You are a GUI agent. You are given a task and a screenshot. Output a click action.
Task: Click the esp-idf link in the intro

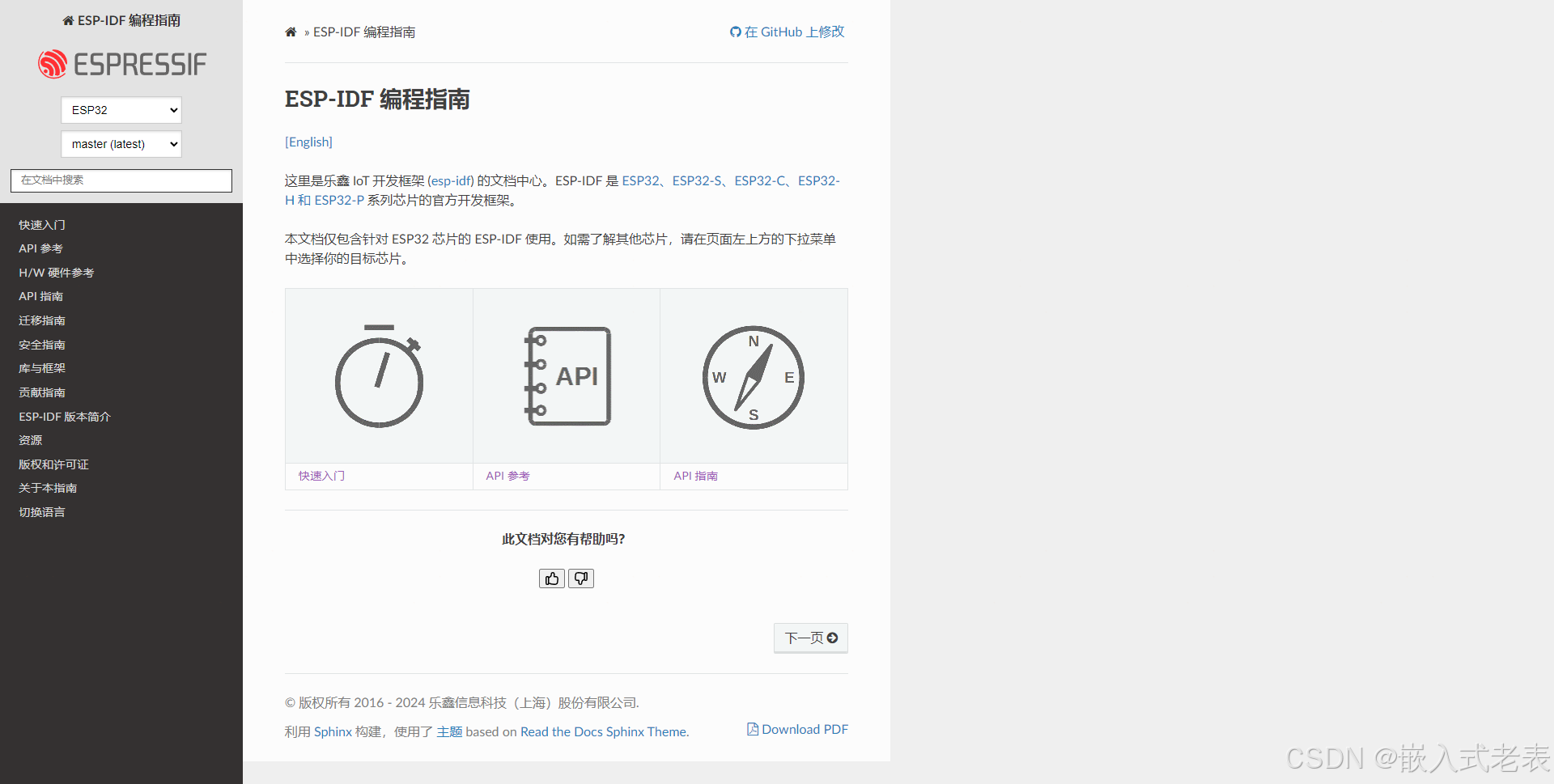(x=451, y=180)
